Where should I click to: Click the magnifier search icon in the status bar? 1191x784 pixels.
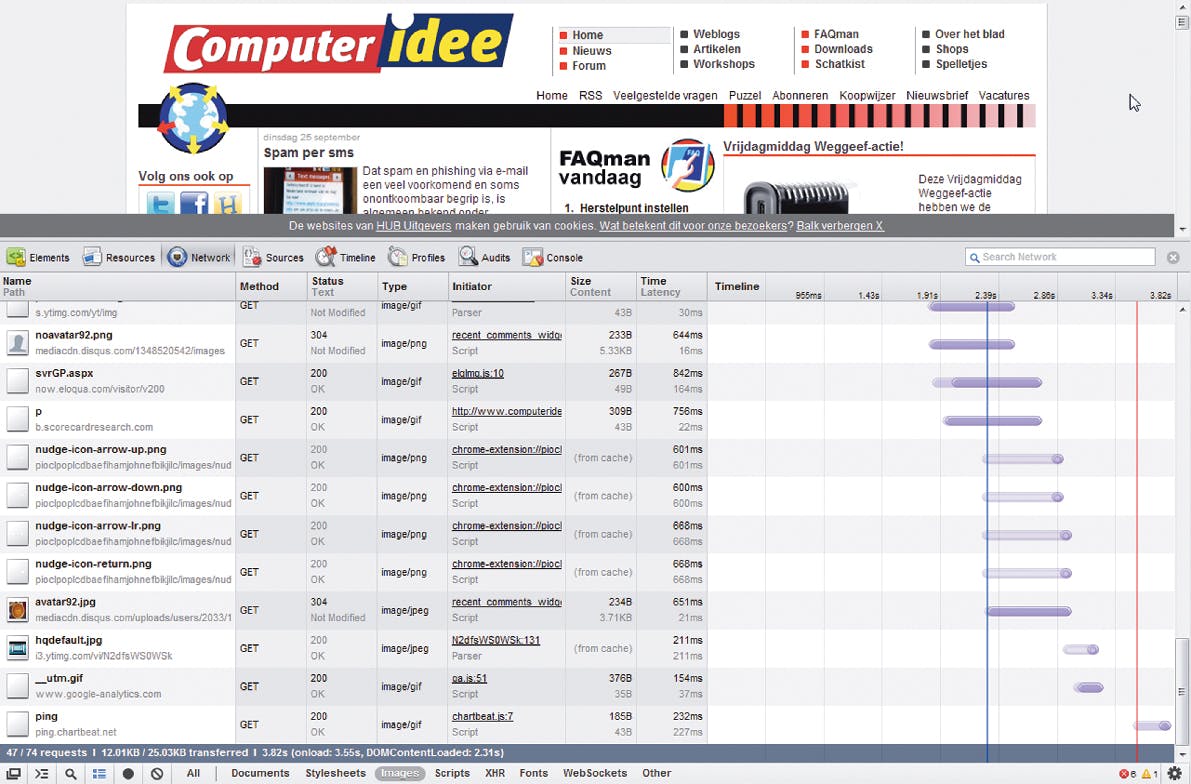[x=70, y=773]
